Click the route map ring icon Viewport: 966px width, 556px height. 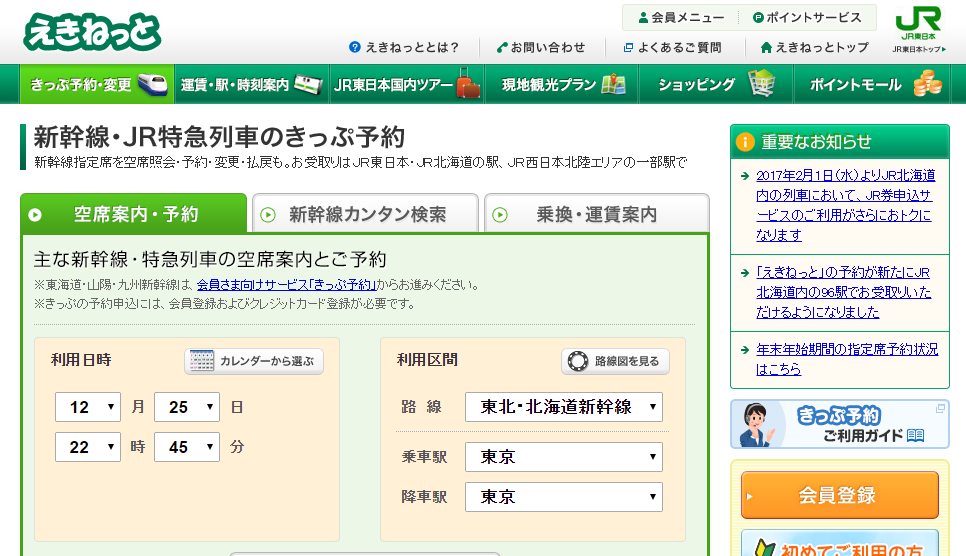(x=578, y=361)
